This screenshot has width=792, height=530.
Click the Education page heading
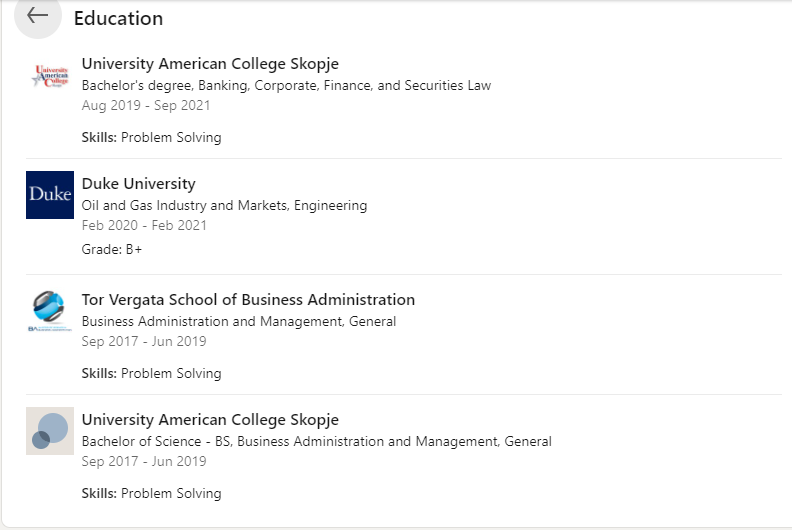click(x=118, y=18)
